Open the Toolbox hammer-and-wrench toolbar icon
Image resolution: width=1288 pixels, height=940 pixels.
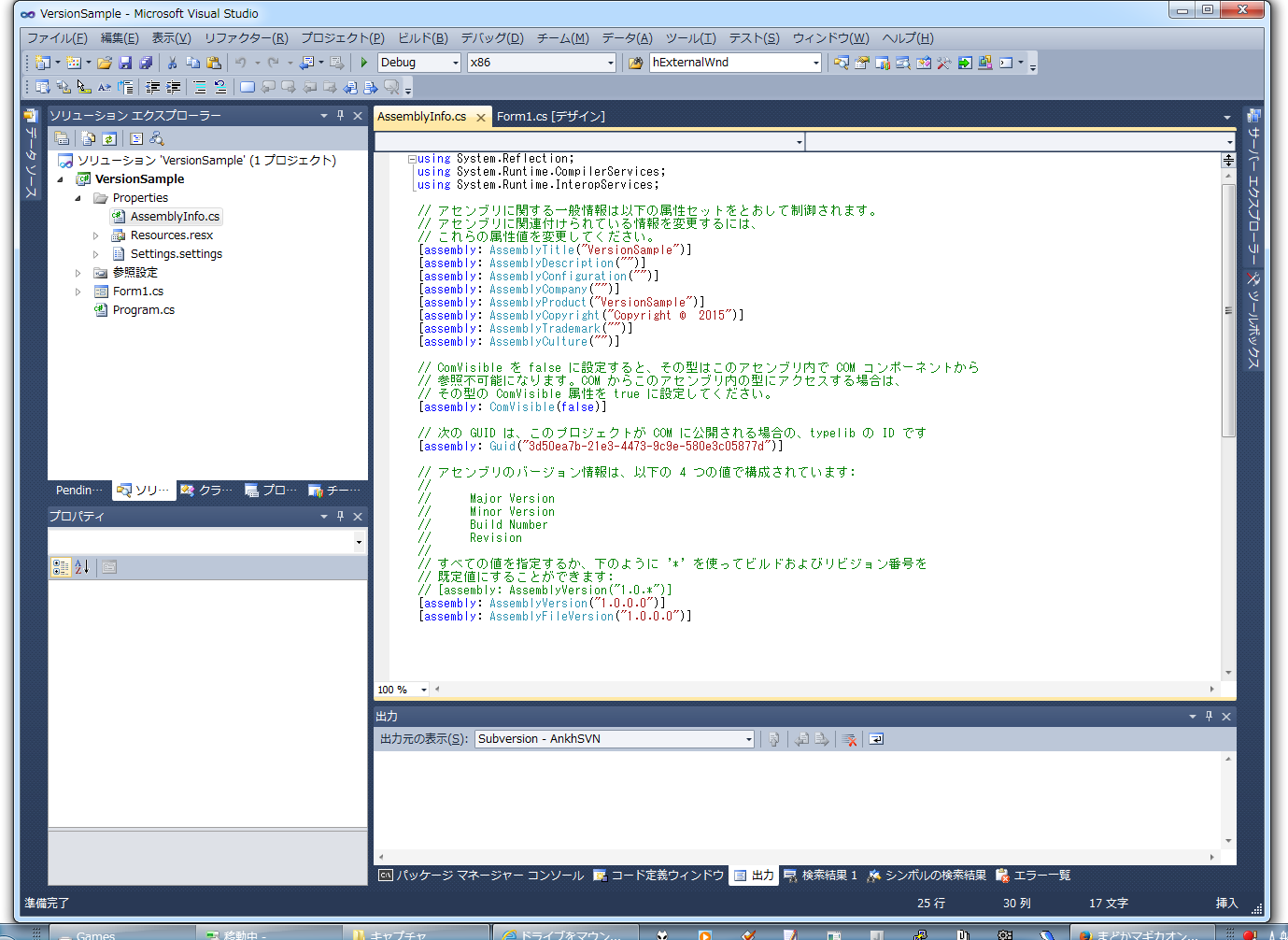point(944,63)
